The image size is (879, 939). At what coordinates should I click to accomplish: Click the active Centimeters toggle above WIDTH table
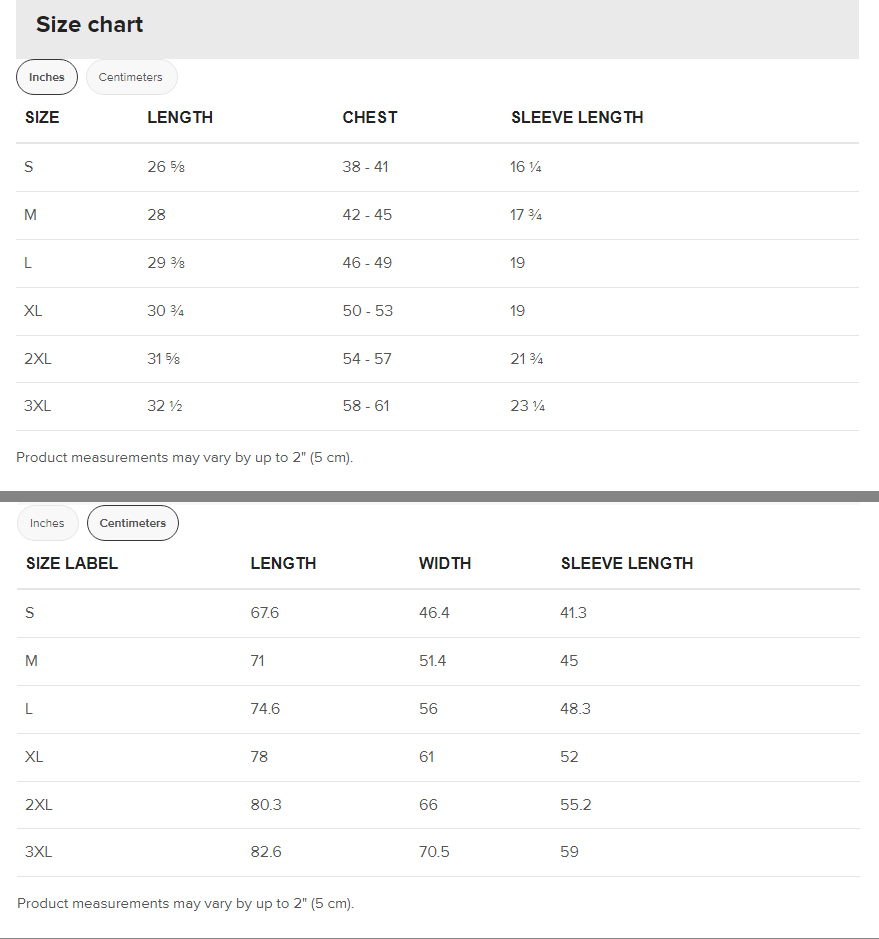coord(133,523)
